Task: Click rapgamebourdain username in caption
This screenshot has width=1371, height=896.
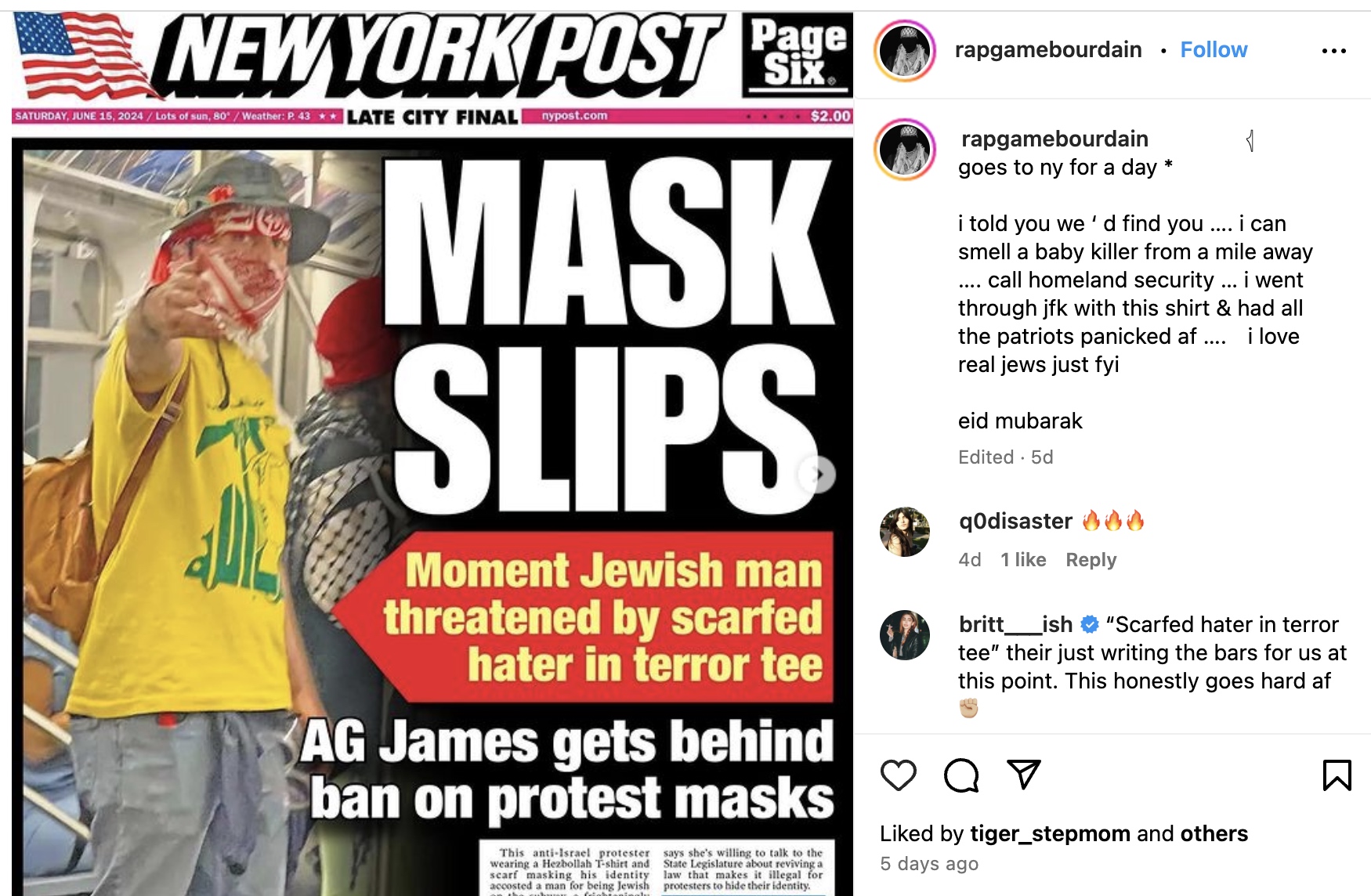Action: point(1054,139)
